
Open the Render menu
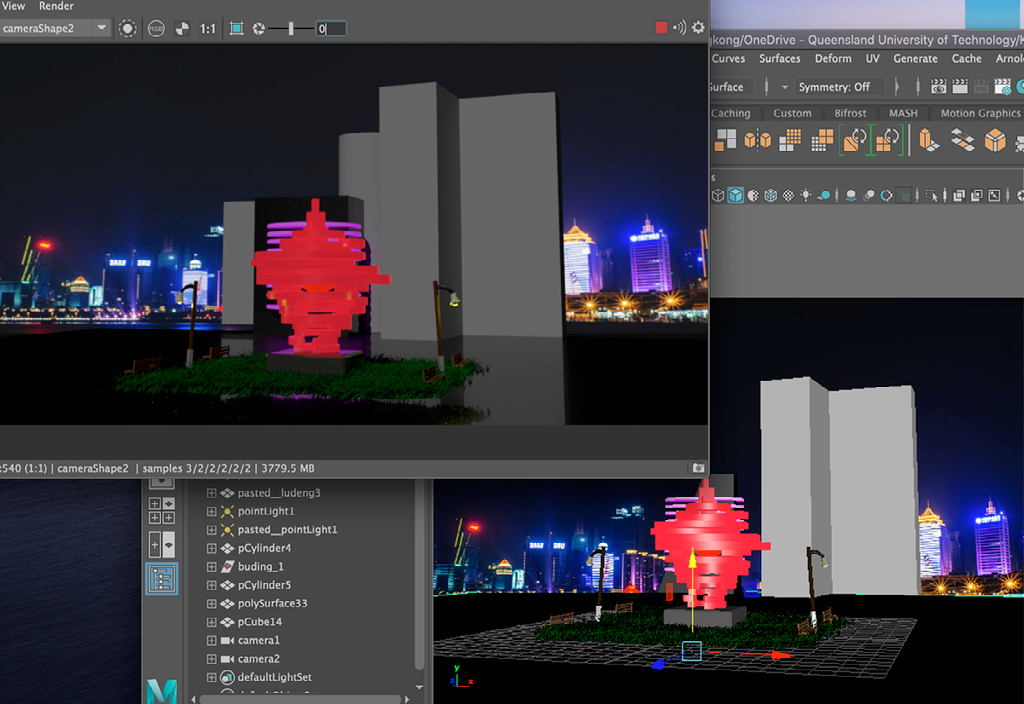(x=56, y=6)
